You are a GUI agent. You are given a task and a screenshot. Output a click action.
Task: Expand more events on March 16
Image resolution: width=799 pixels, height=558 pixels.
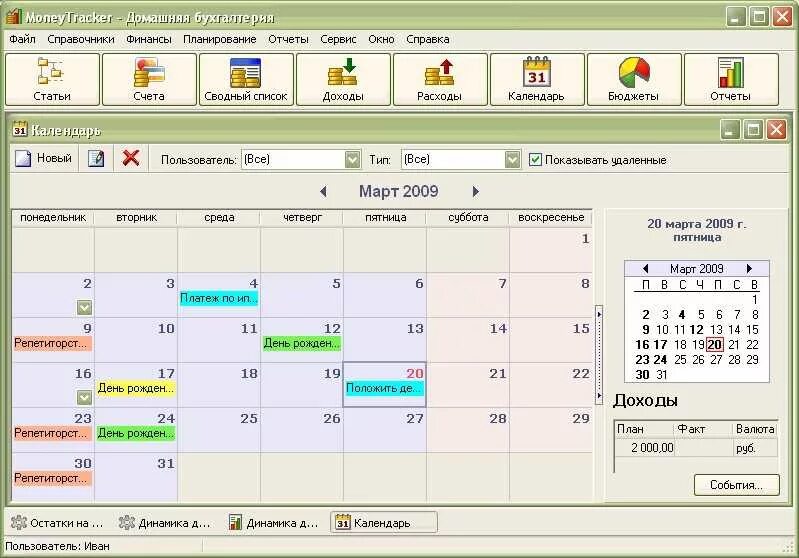pos(85,397)
